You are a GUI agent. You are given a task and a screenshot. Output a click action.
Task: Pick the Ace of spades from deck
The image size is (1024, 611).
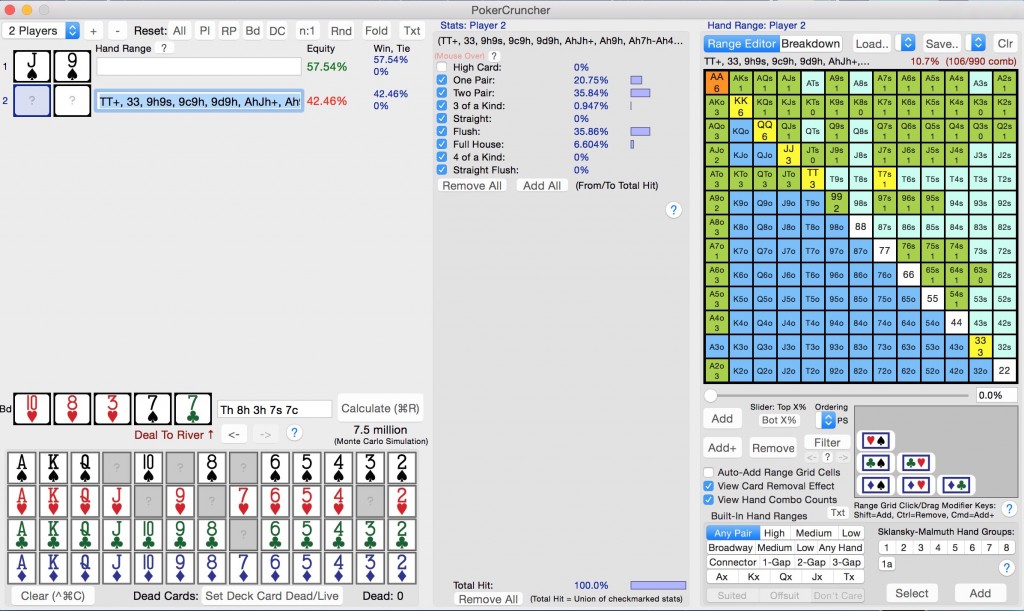point(22,468)
